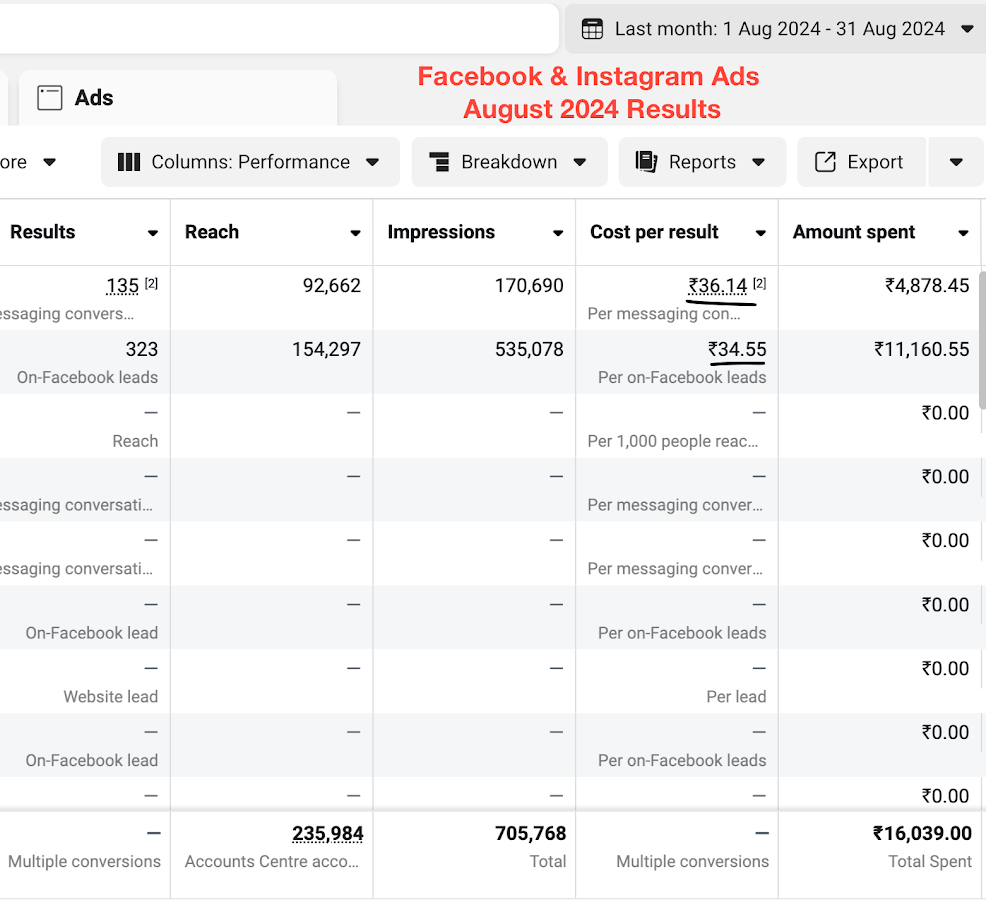The width and height of the screenshot is (986, 900).
Task: Open the Results column sort arrow
Action: 153,233
